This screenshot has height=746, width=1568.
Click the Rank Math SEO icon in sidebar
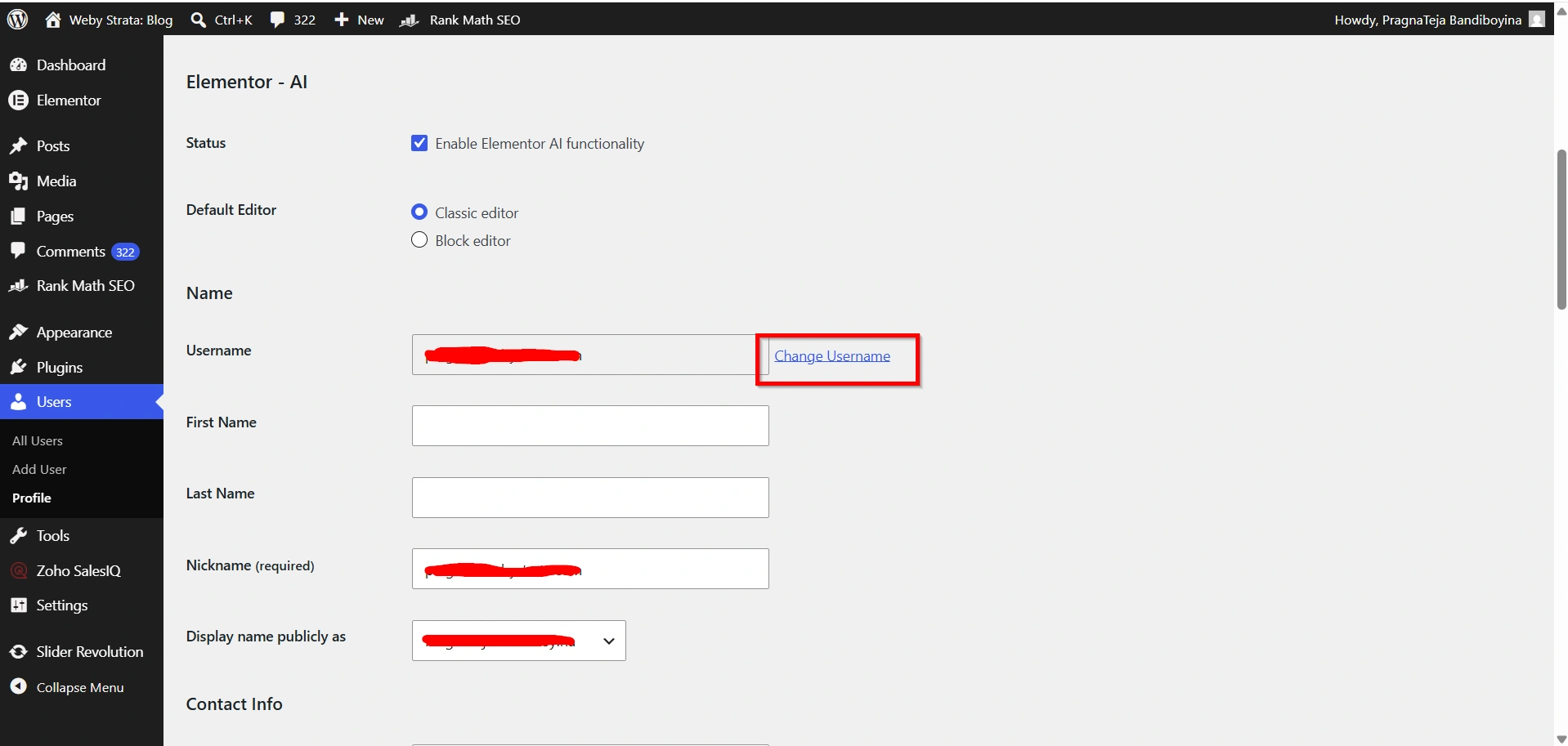[x=18, y=286]
